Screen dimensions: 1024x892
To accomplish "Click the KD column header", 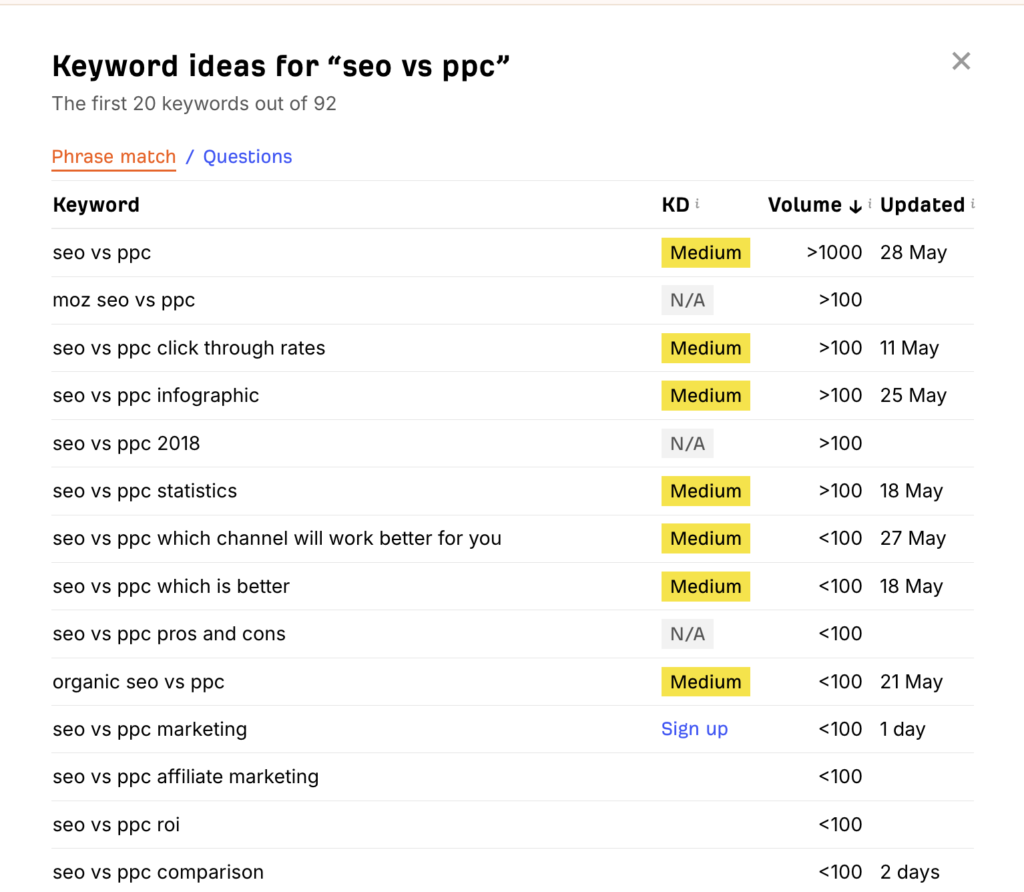I will point(675,205).
